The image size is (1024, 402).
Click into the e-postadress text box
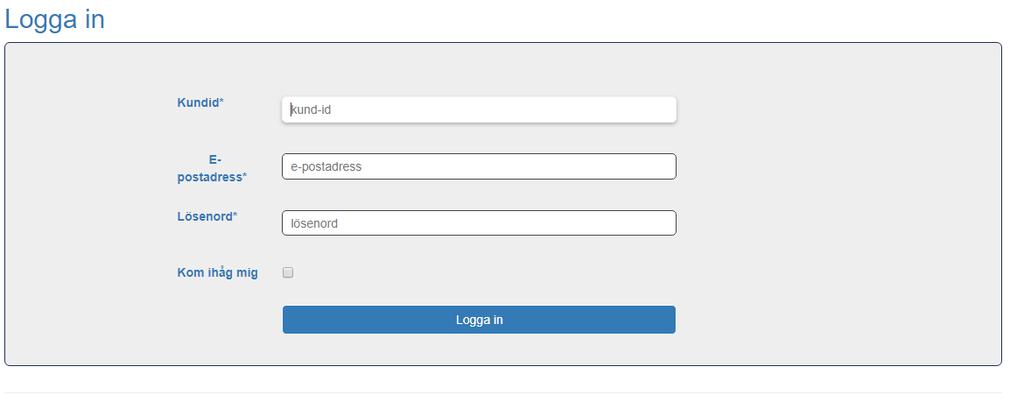[x=479, y=166]
